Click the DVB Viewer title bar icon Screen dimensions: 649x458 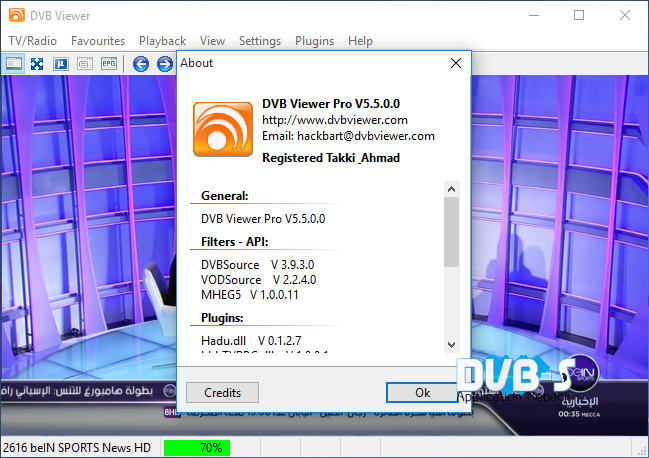17,15
